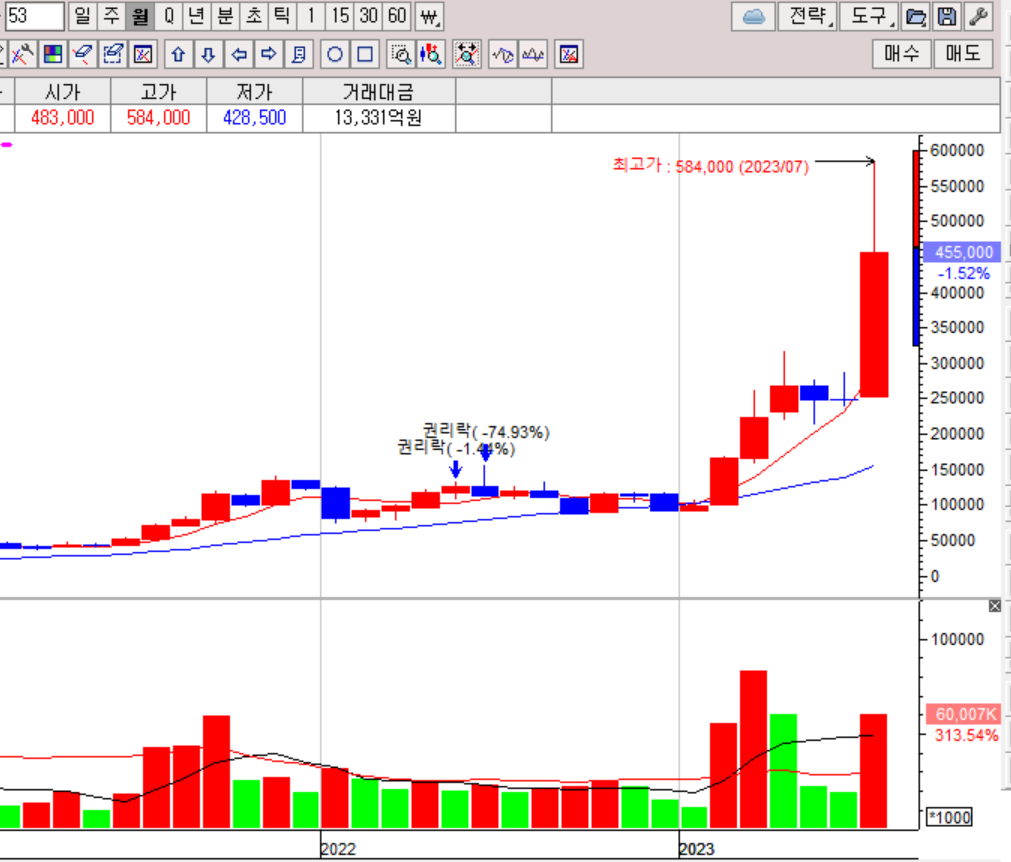Click the down arrow toolbar icon
The height and width of the screenshot is (862, 1011).
click(208, 54)
